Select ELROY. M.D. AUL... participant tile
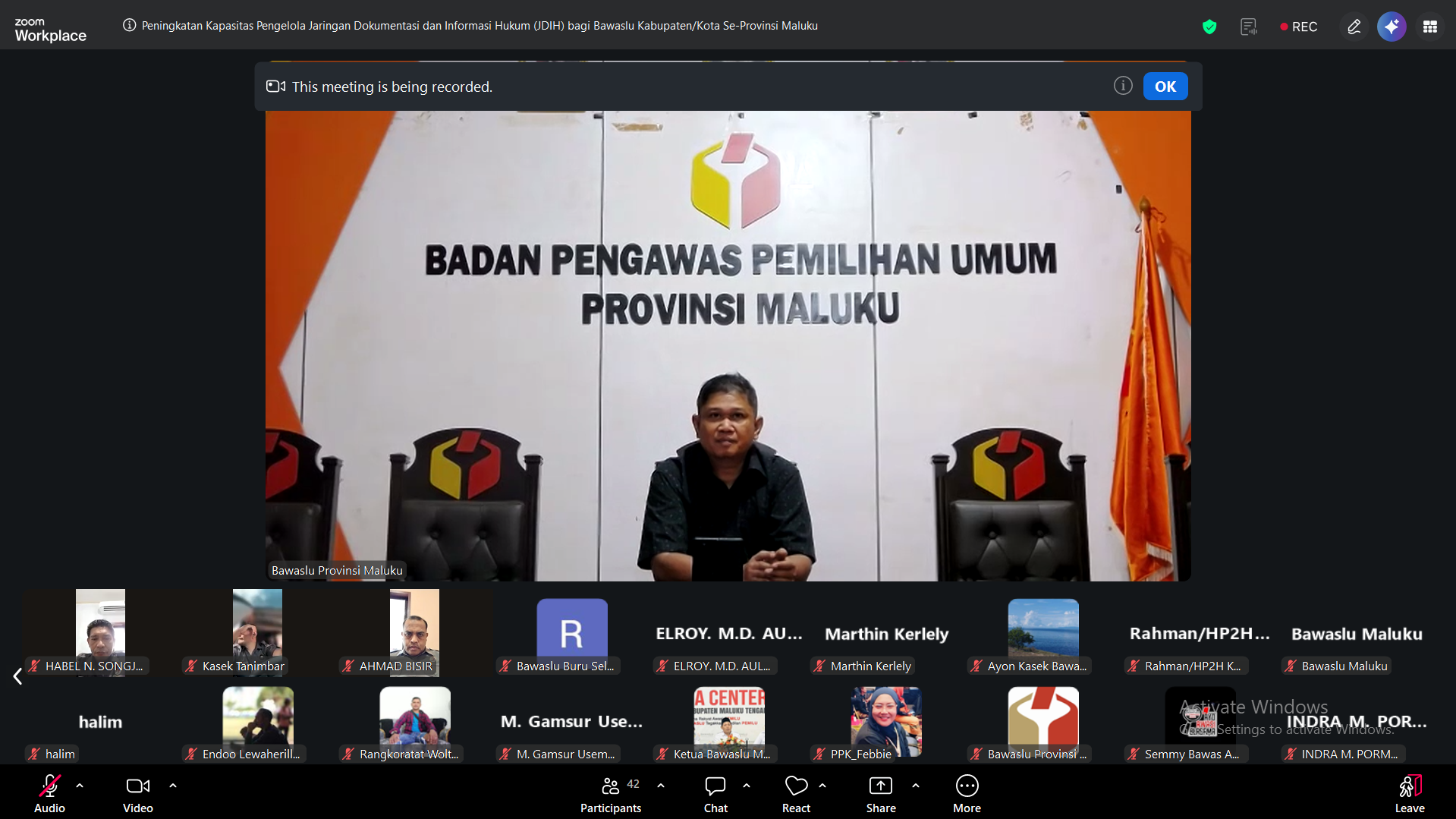 (728, 632)
